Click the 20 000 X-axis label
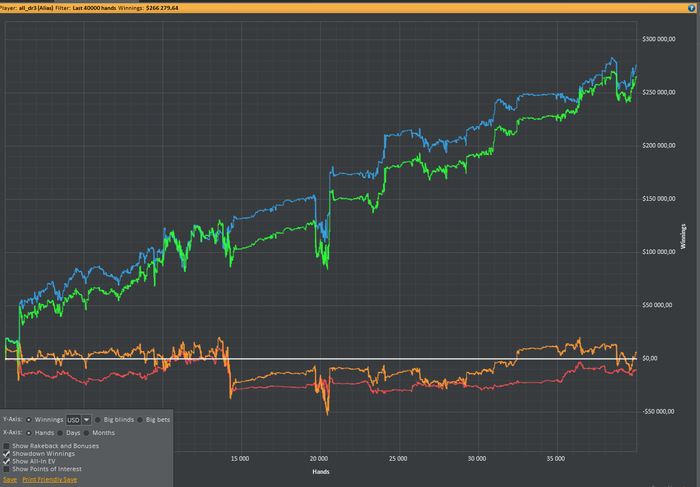The width and height of the screenshot is (700, 487). point(319,459)
